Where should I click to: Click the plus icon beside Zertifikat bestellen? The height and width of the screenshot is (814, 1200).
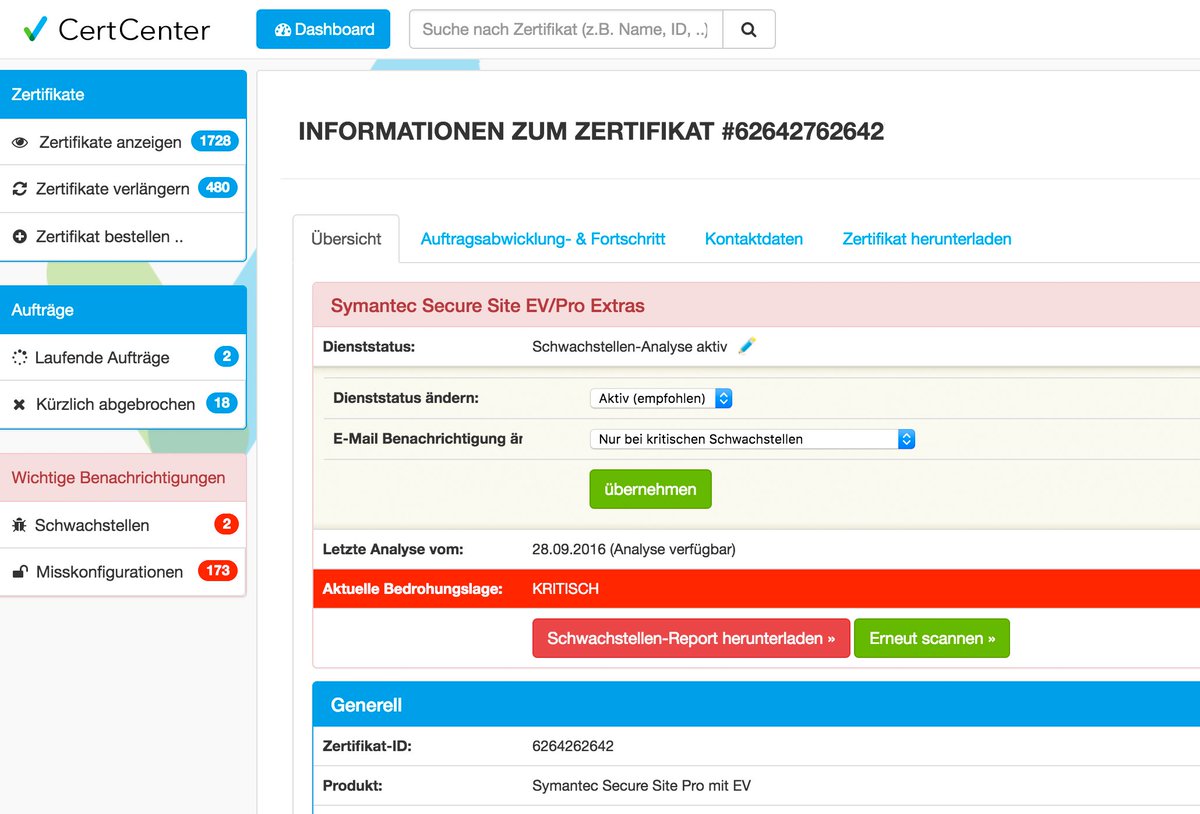pyautogui.click(x=19, y=237)
